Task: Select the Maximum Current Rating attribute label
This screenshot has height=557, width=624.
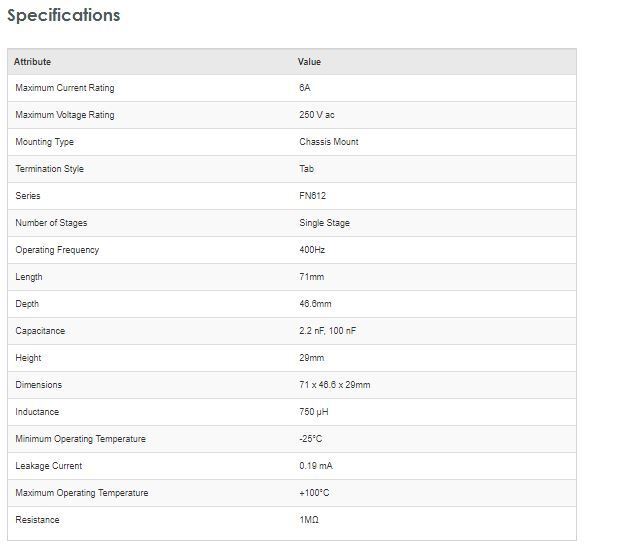Action: point(65,88)
